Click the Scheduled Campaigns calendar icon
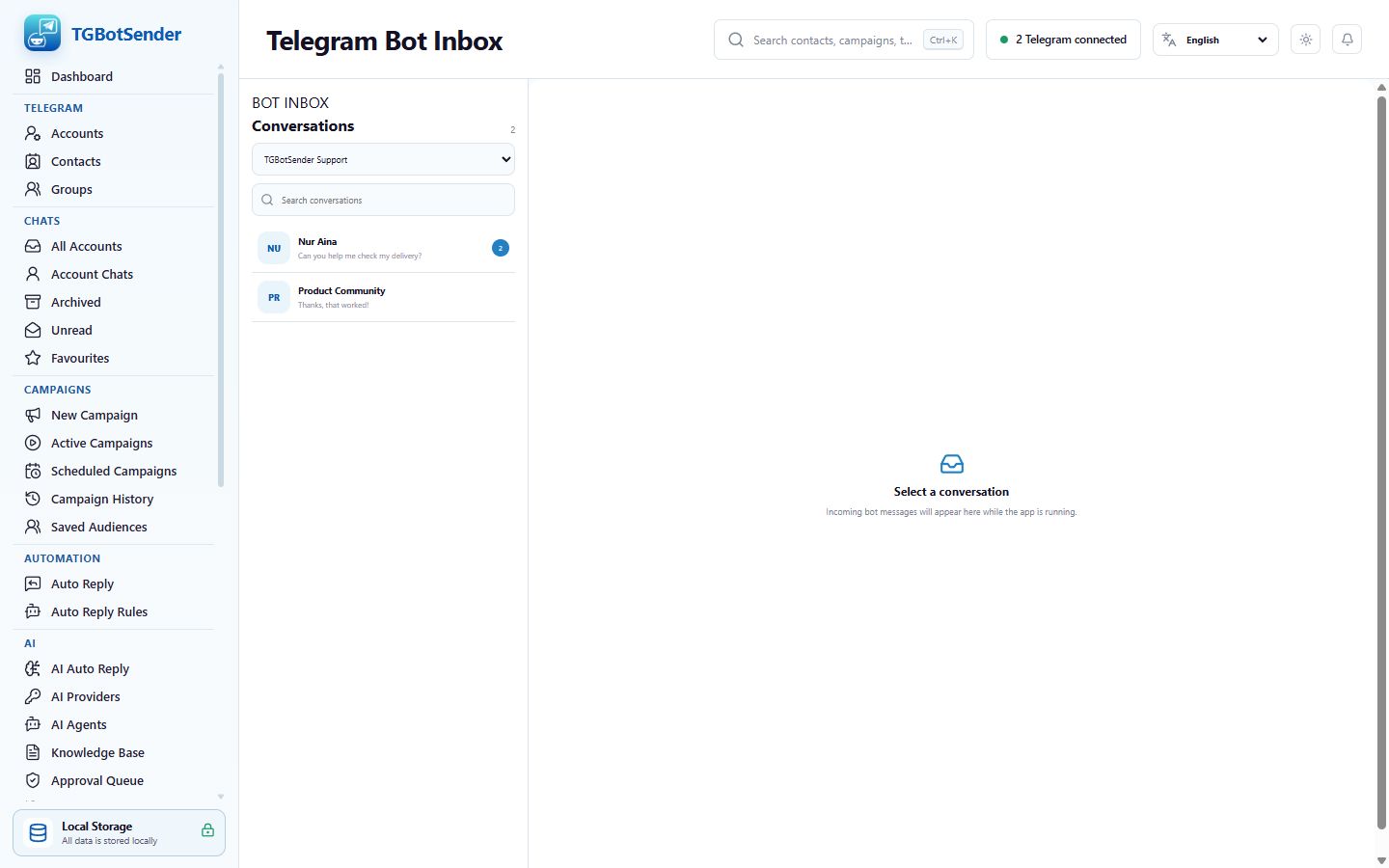This screenshot has height=868, width=1389. click(33, 471)
